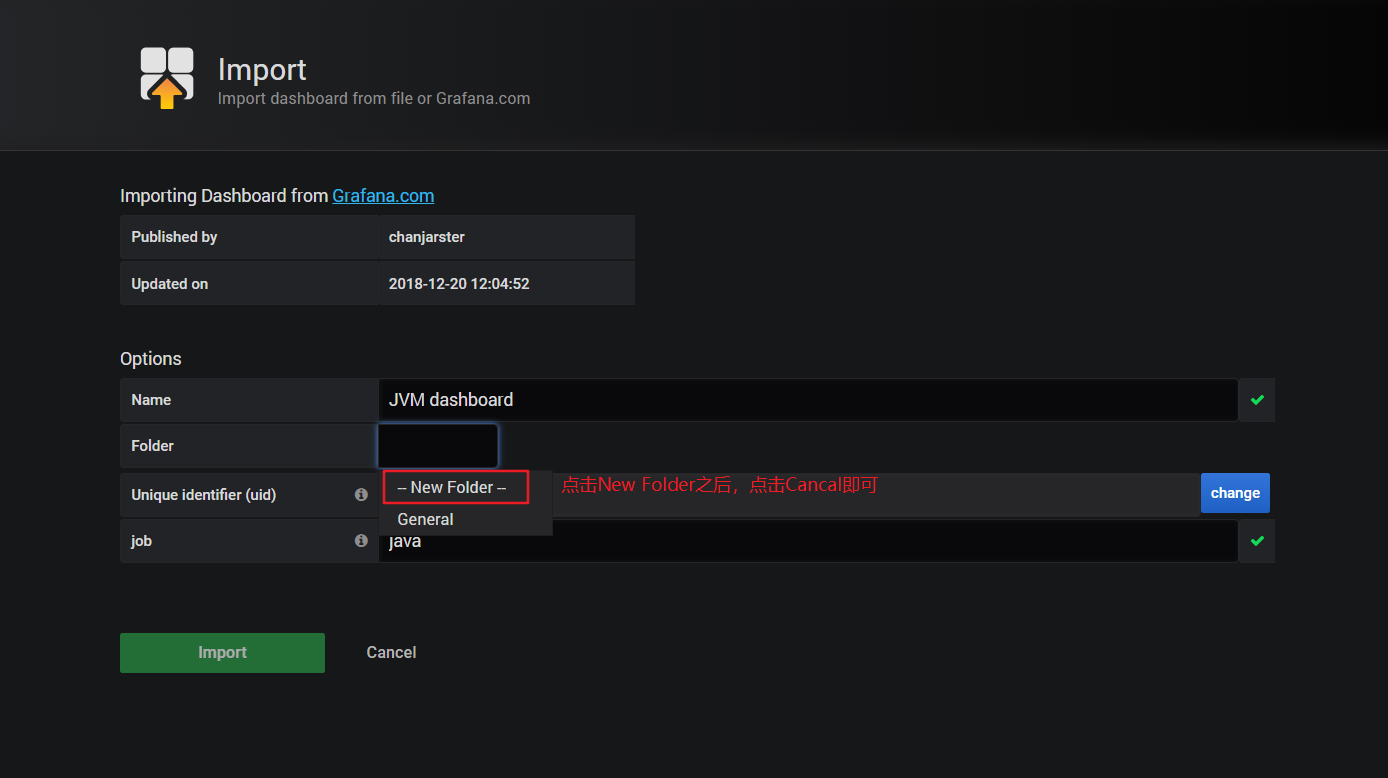The height and width of the screenshot is (778, 1388).
Task: Open the Folder dropdown box
Action: tap(438, 446)
